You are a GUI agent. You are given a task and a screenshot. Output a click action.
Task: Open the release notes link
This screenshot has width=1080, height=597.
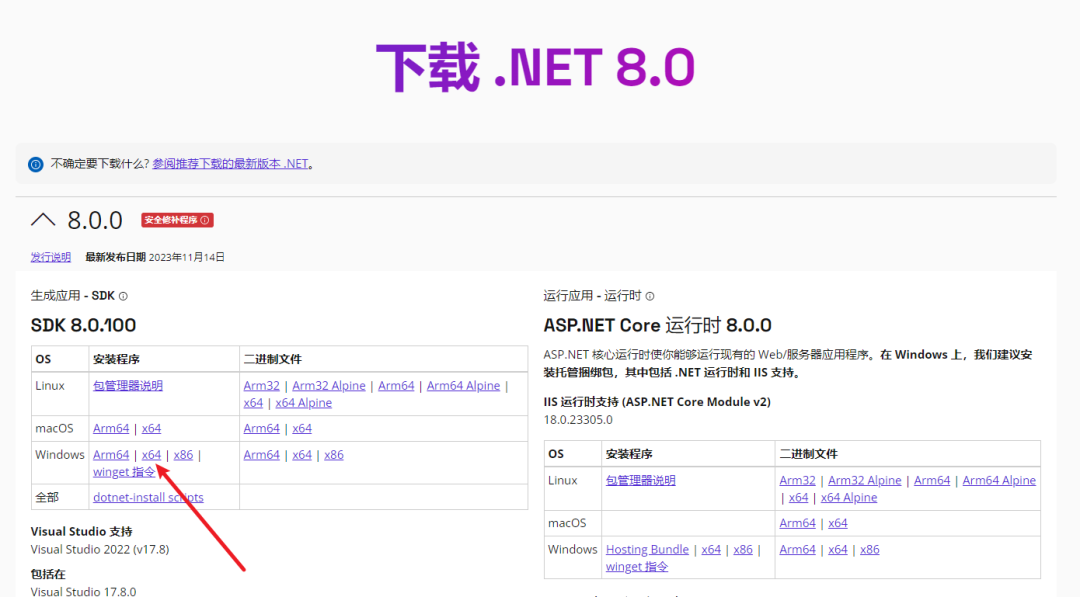pyautogui.click(x=50, y=257)
